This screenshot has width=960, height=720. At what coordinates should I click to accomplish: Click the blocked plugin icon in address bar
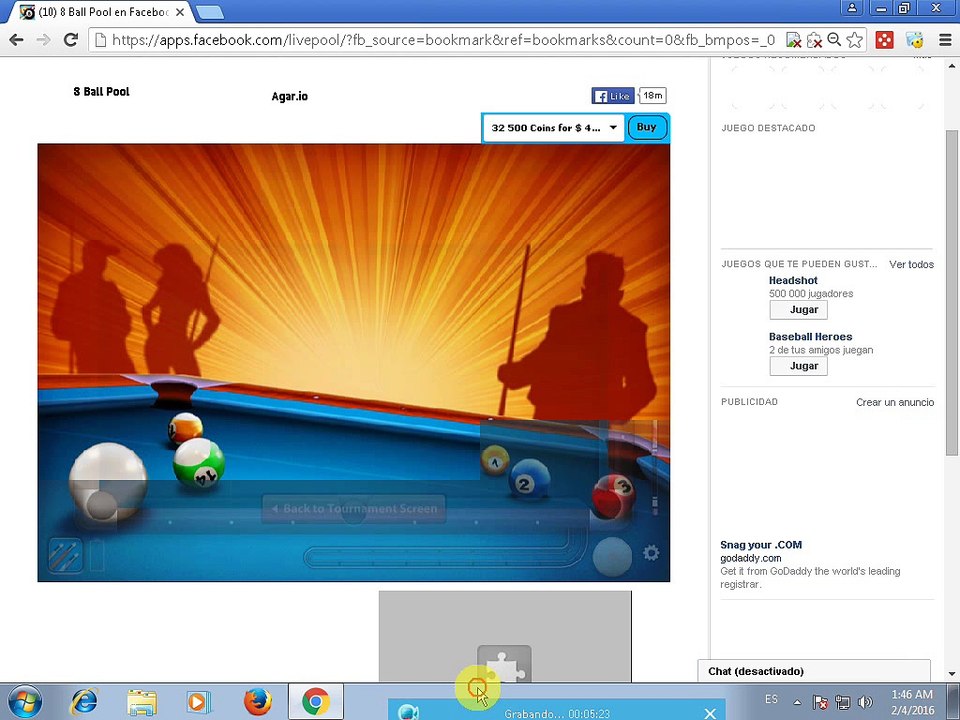pos(814,40)
